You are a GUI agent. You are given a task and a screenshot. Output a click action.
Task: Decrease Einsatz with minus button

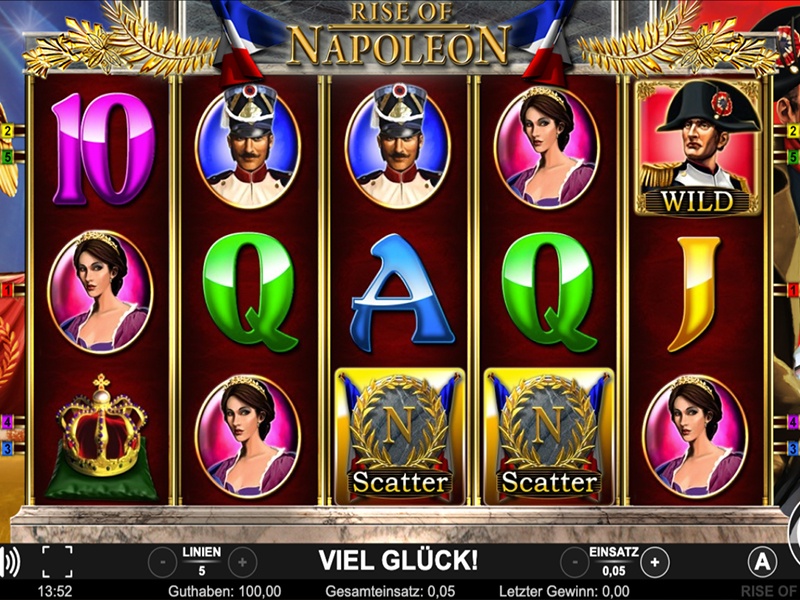click(x=575, y=563)
